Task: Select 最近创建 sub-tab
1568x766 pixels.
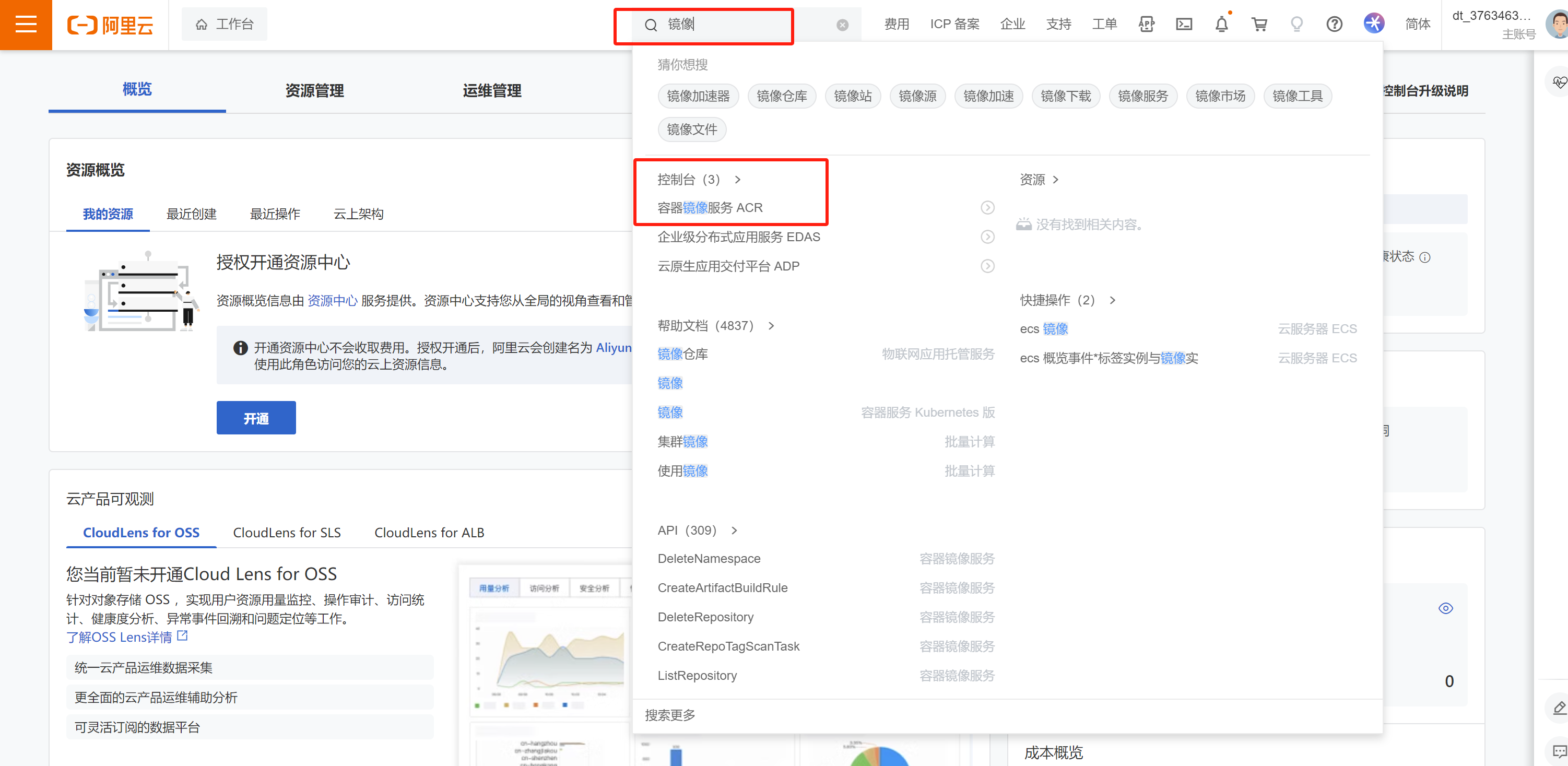Action: [192, 214]
